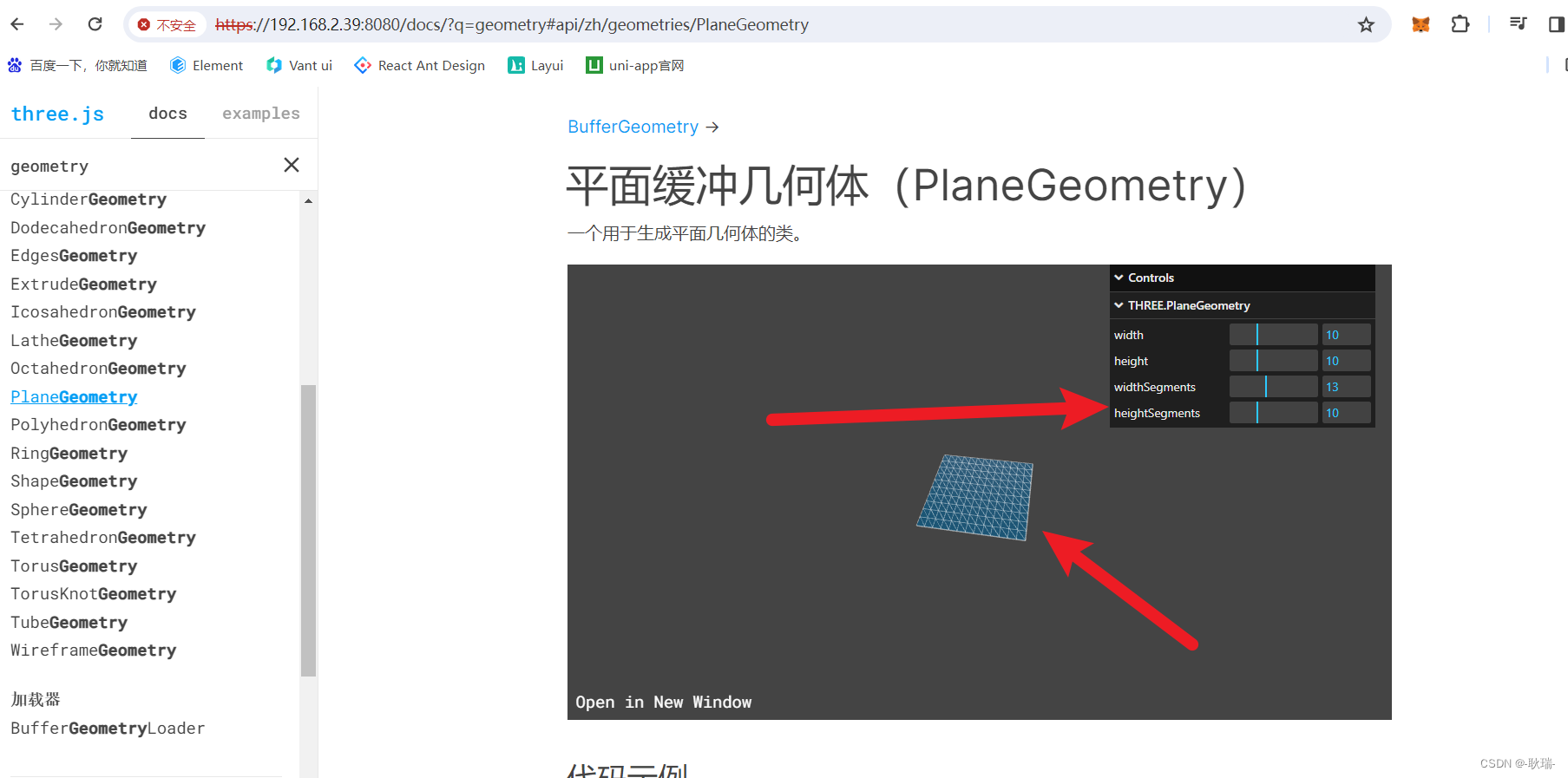
Task: Open WireframeGeometry in the sidebar
Action: point(94,651)
